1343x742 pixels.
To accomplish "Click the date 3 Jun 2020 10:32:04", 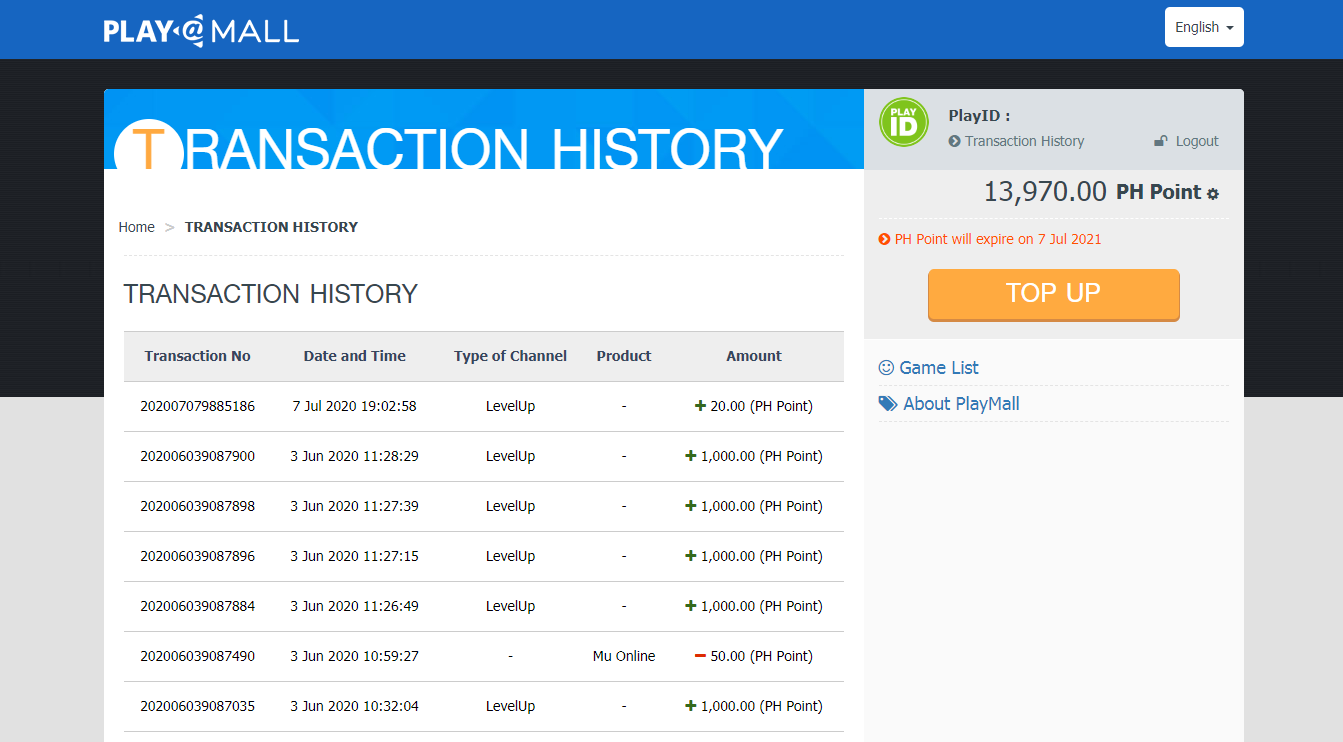I will pos(355,706).
